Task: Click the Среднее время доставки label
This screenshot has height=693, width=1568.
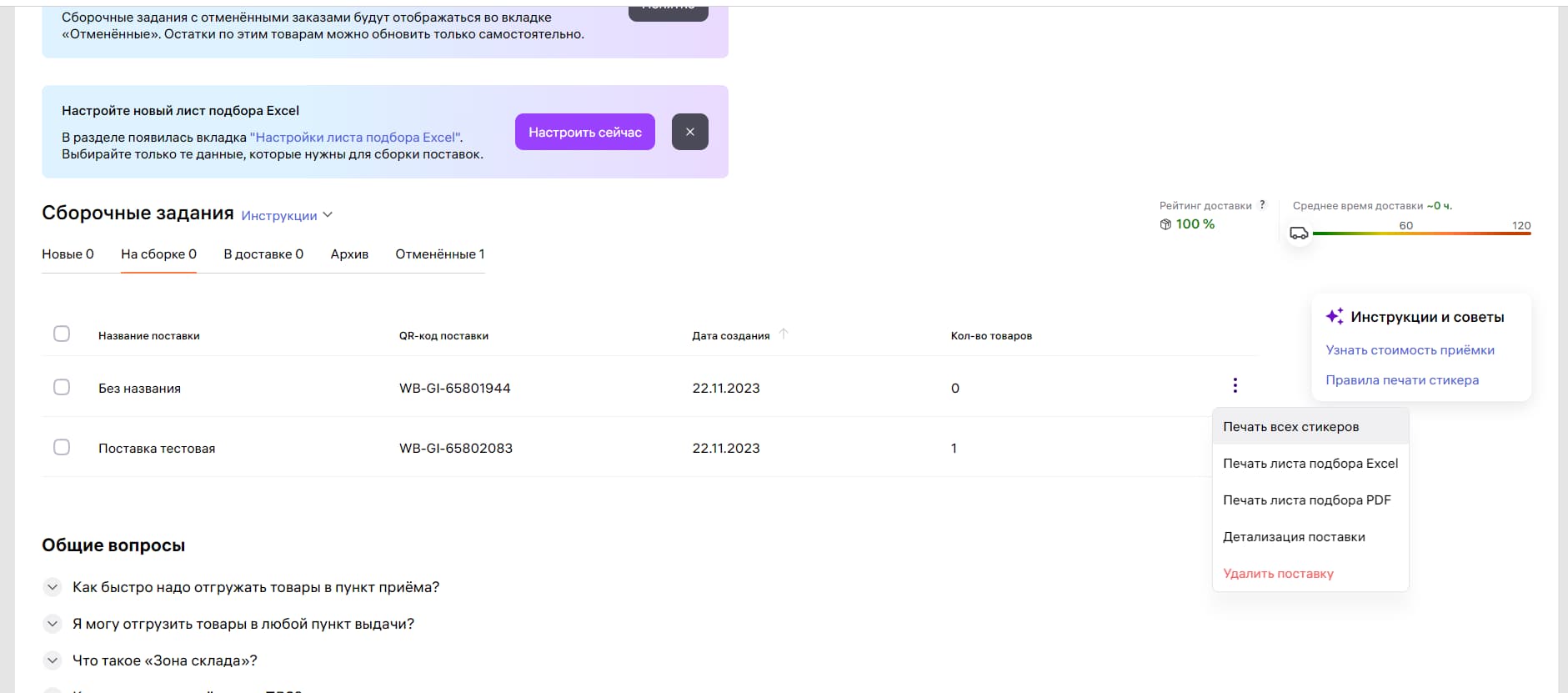Action: 1357,205
